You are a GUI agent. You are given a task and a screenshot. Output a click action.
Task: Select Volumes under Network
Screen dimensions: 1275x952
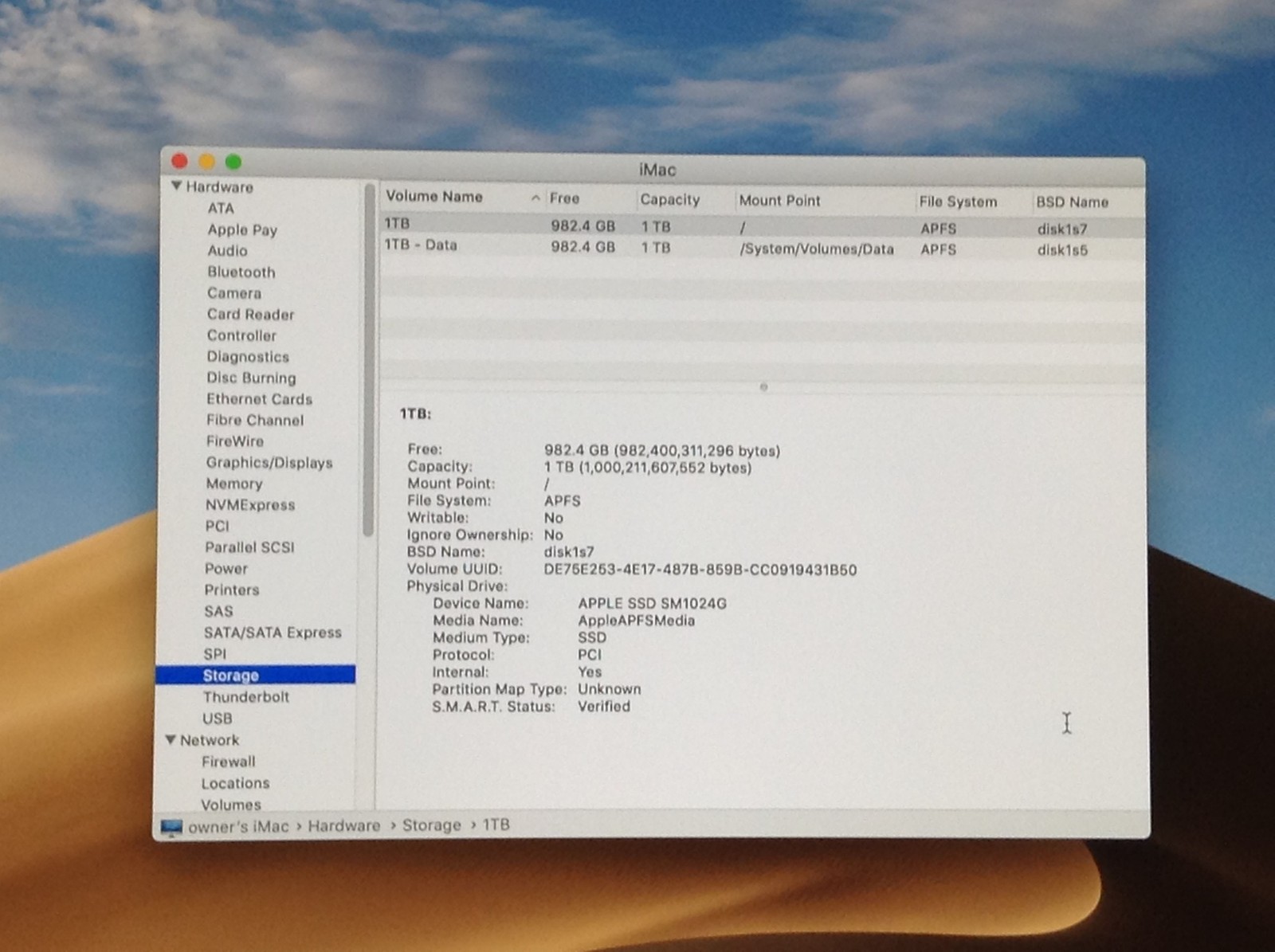tap(231, 805)
